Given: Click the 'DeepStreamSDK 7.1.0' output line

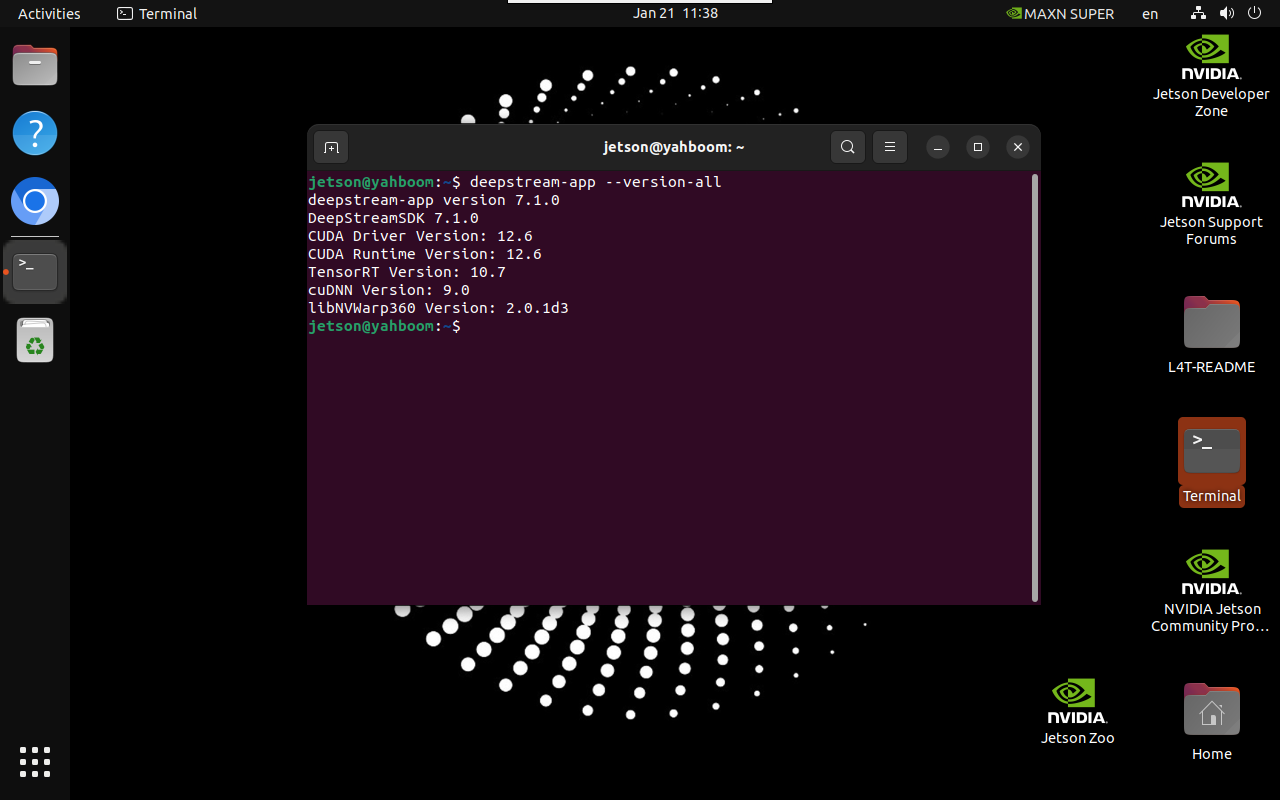Looking at the screenshot, I should point(393,218).
